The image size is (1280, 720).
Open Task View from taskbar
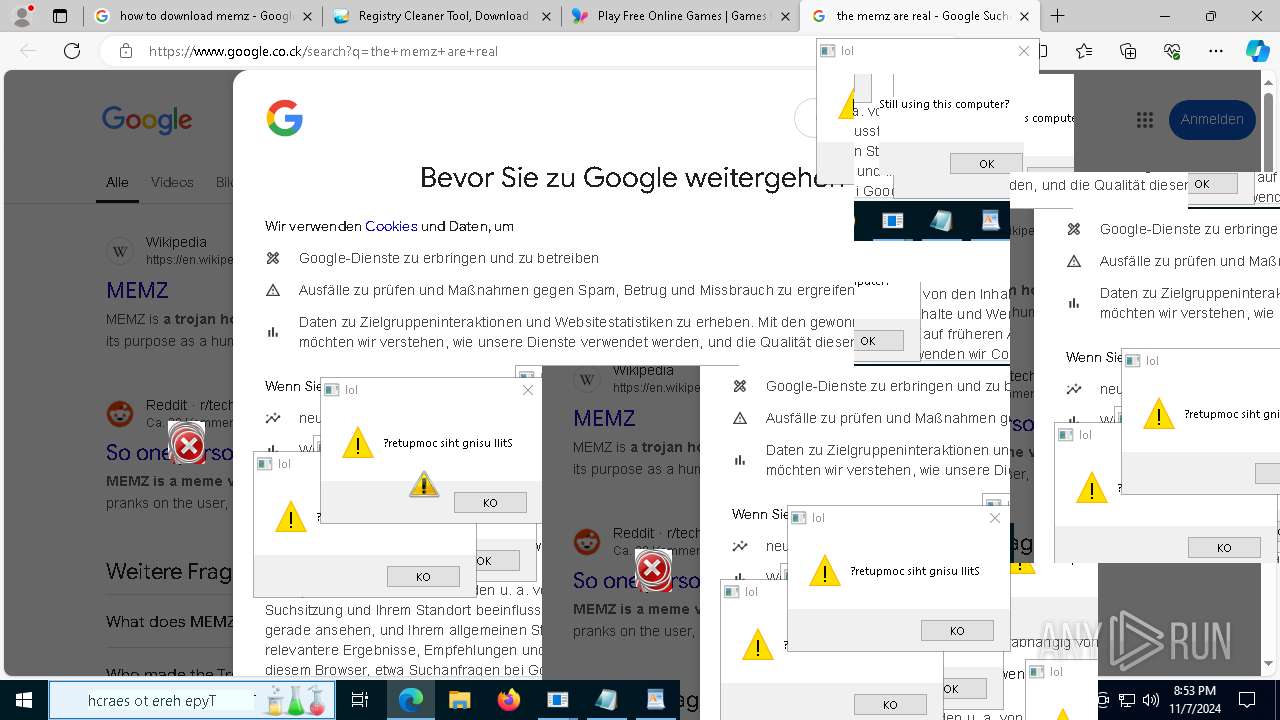[x=360, y=700]
